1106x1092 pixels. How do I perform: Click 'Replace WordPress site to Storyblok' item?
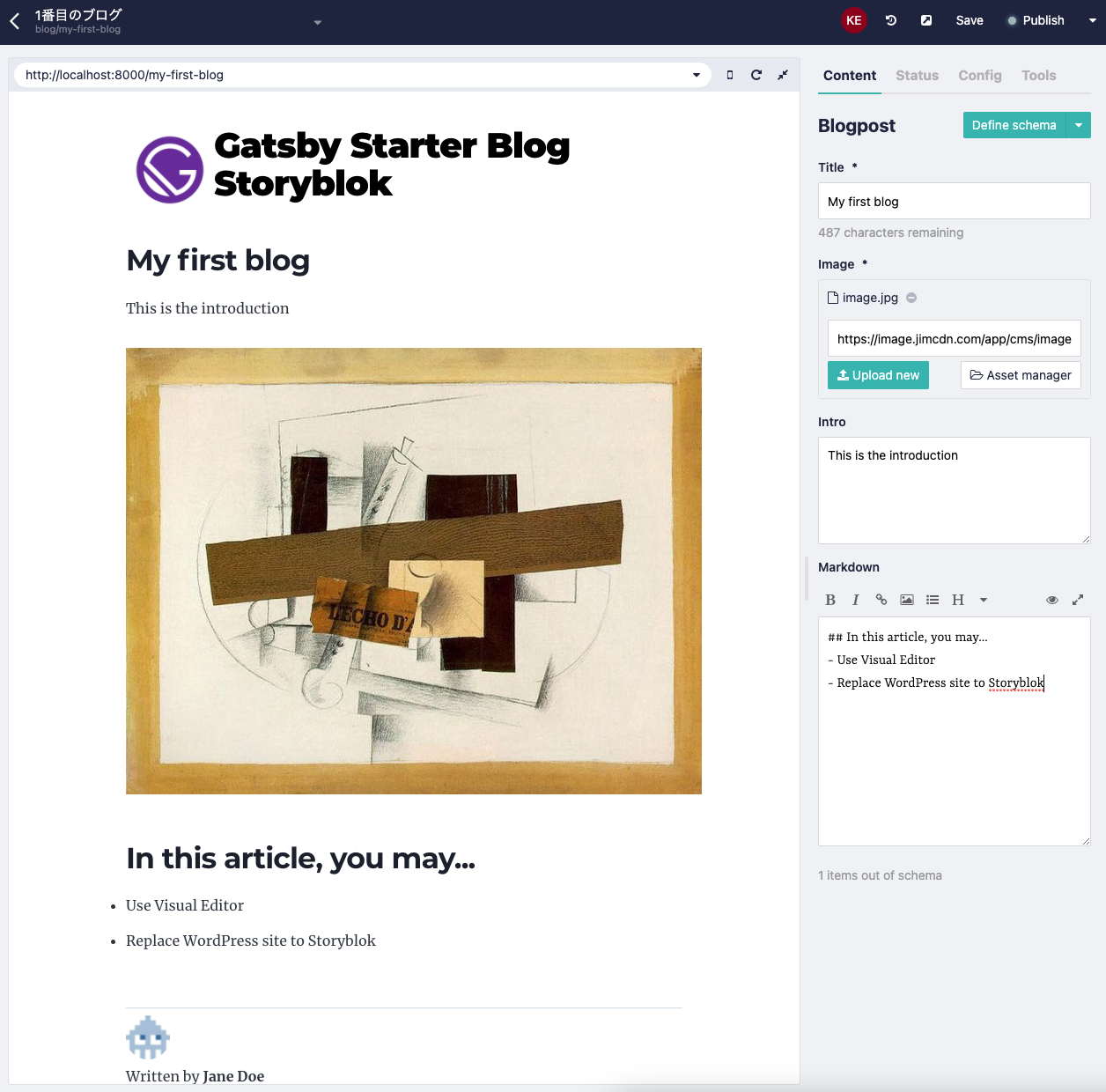pyautogui.click(x=251, y=941)
